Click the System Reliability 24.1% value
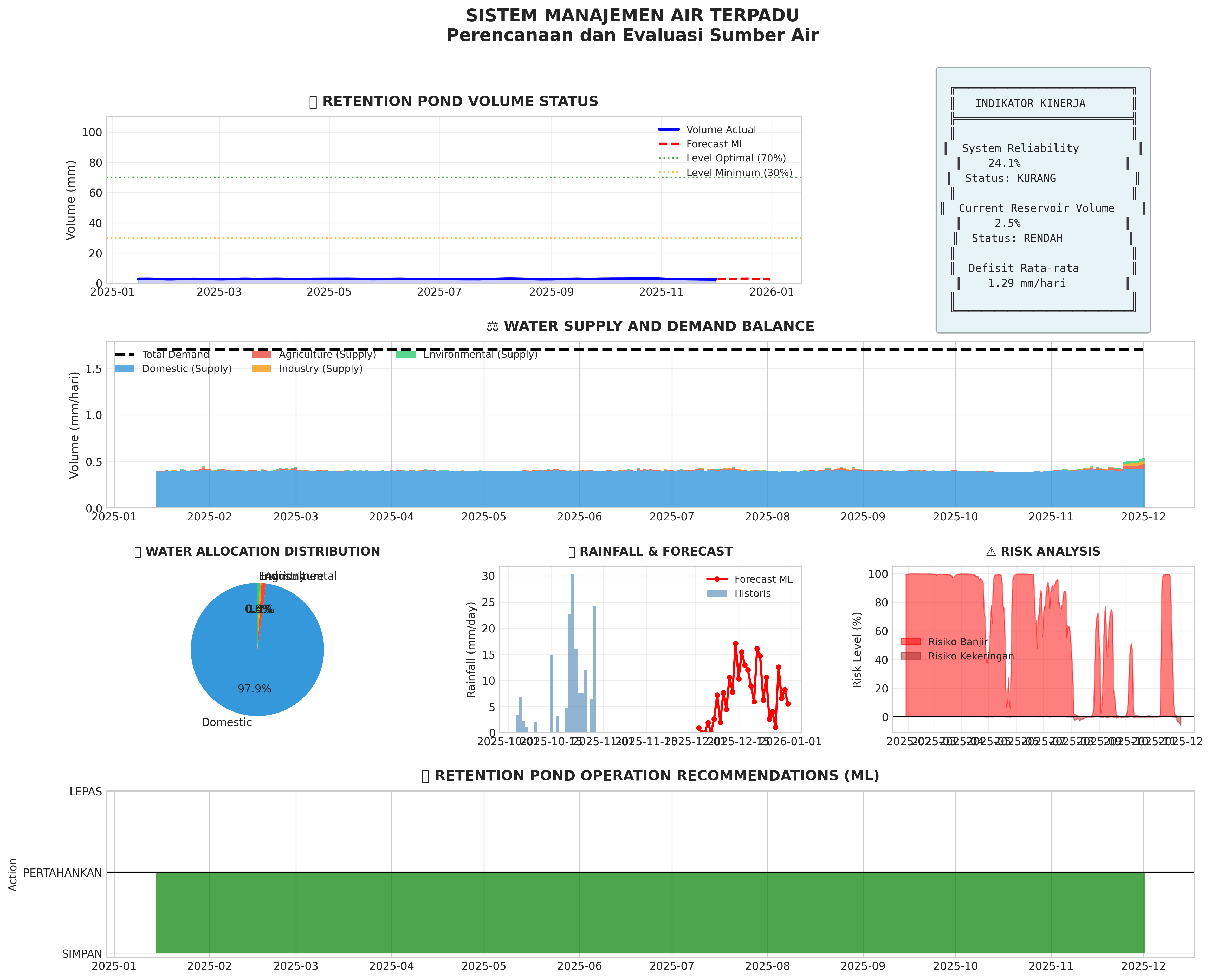 (x=1004, y=163)
